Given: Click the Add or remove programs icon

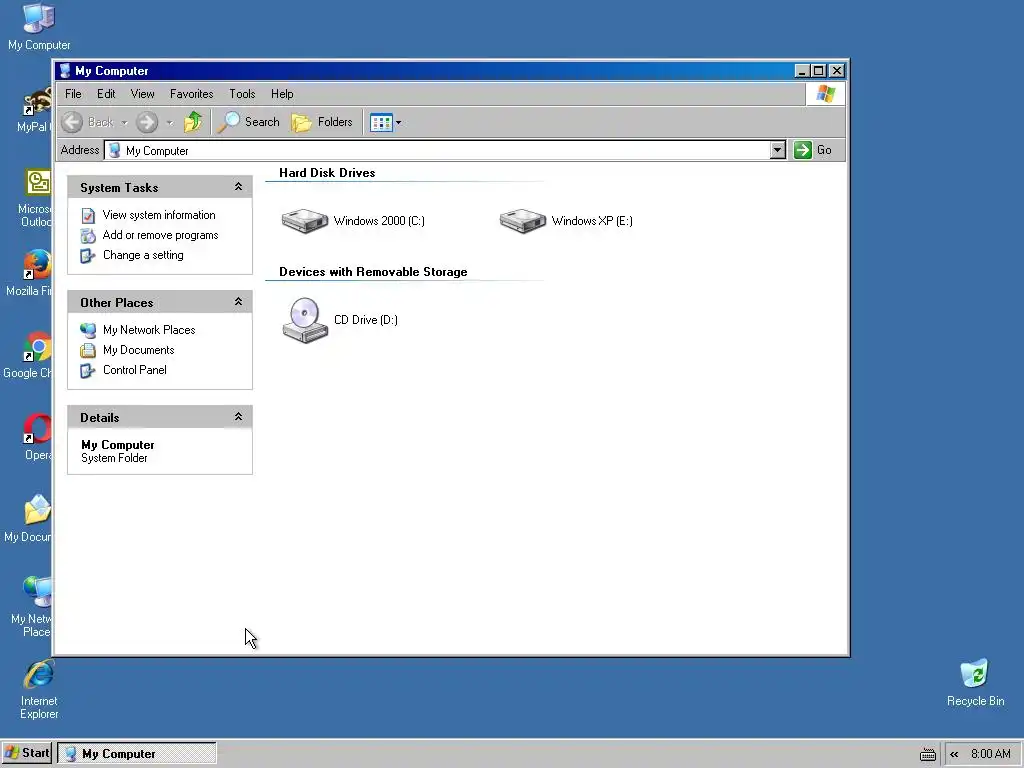Looking at the screenshot, I should pos(88,236).
